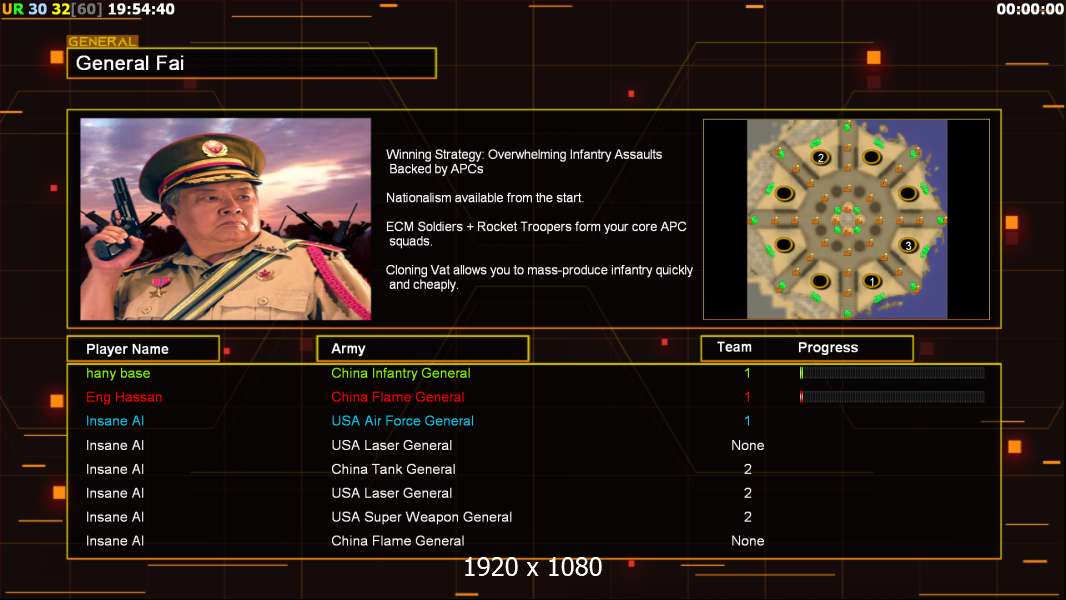Click team value in the China Tank General row
This screenshot has width=1066, height=600.
point(747,469)
